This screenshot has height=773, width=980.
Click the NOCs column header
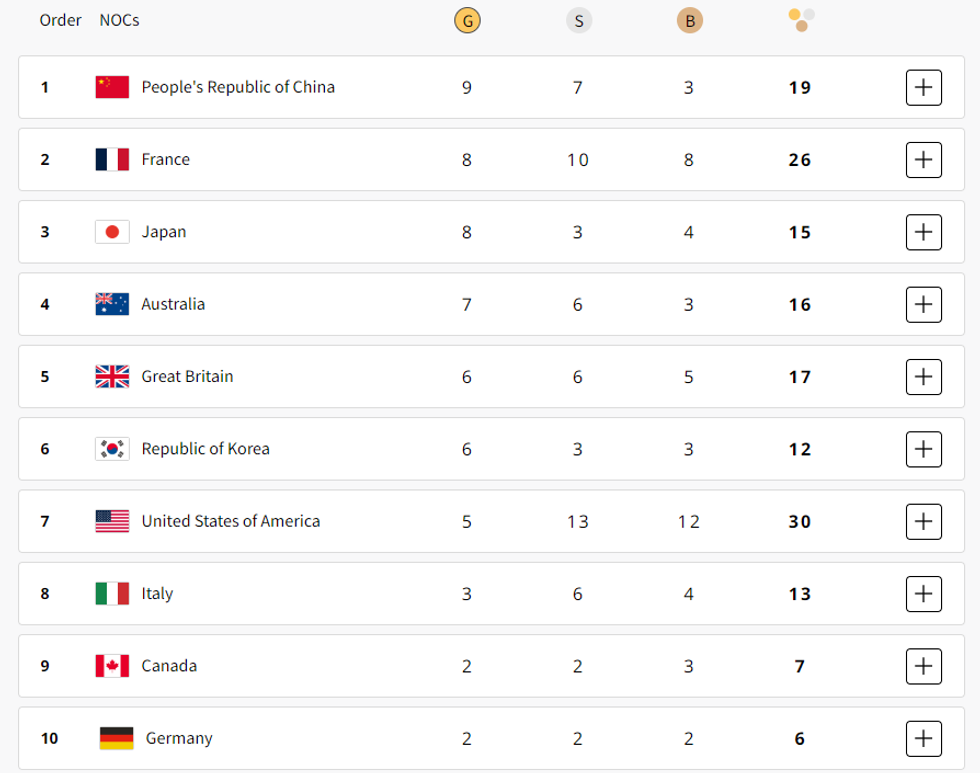point(119,20)
